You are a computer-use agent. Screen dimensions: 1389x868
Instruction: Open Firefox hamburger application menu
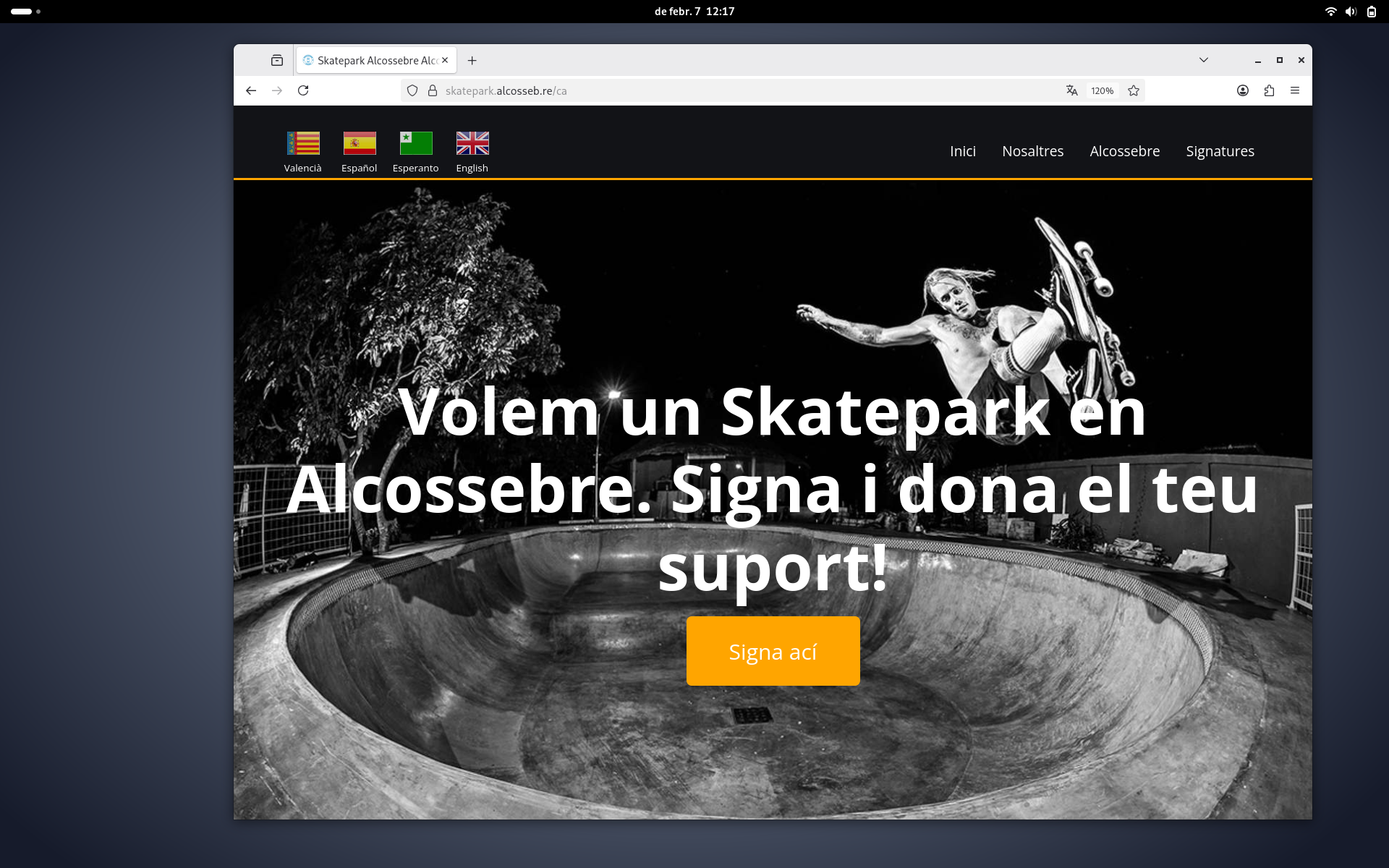(x=1295, y=90)
